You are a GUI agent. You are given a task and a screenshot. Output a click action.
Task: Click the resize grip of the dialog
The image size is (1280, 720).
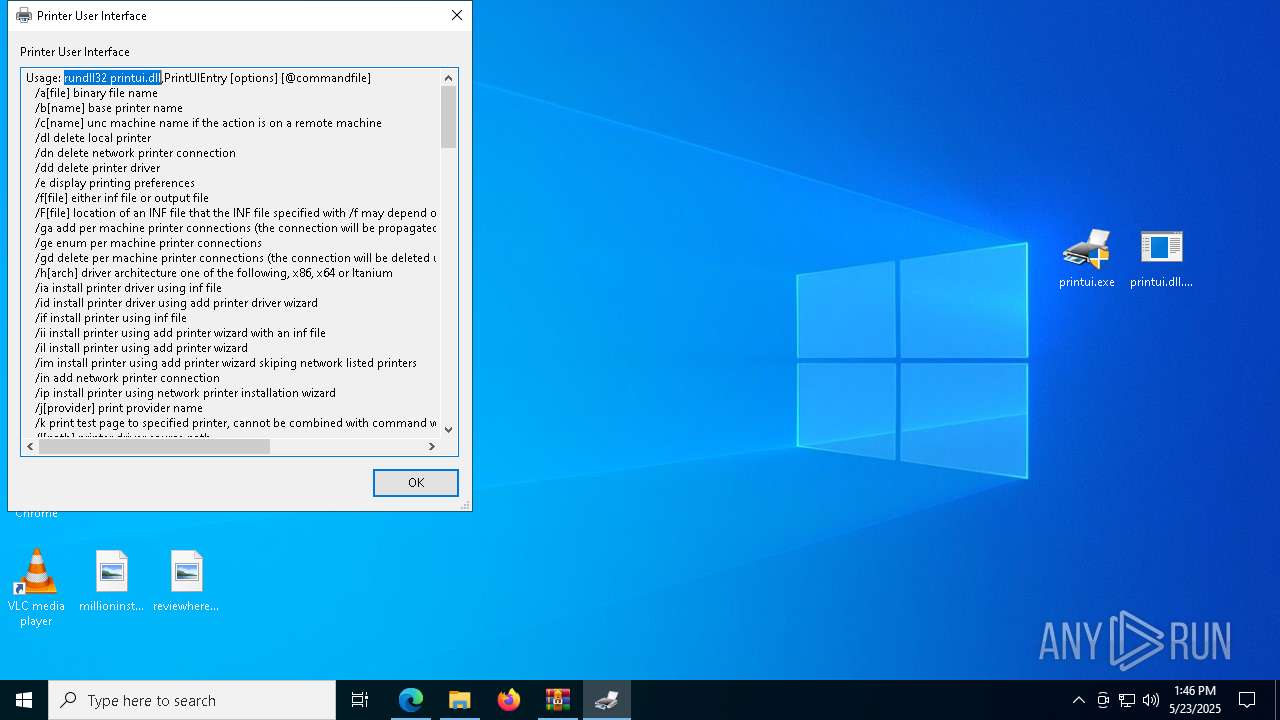465,506
